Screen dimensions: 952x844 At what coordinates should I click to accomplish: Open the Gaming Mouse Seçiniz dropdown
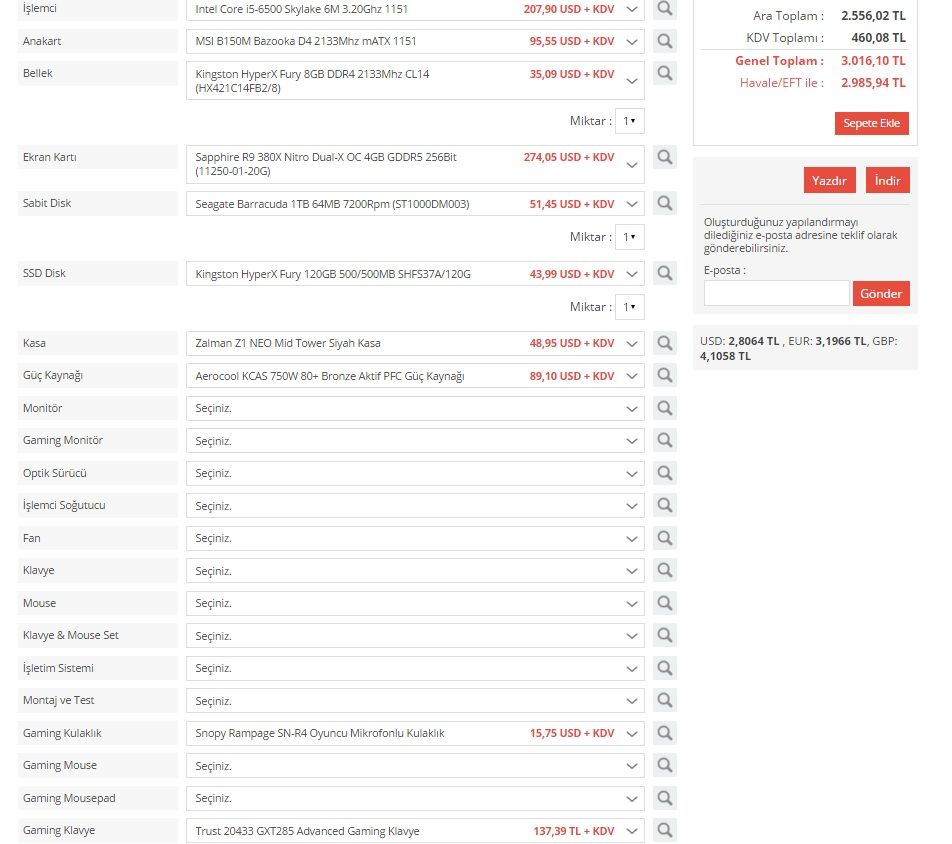(x=415, y=766)
